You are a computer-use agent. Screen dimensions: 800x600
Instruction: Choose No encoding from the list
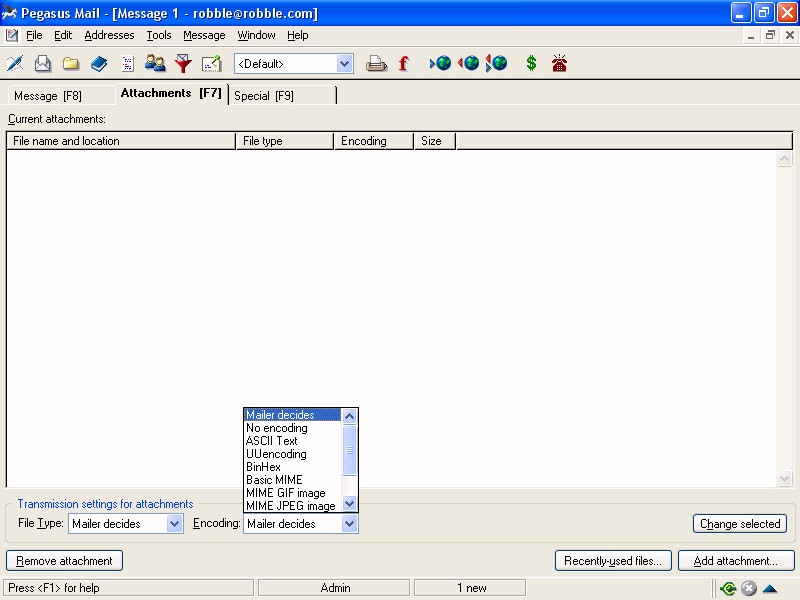pos(293,428)
